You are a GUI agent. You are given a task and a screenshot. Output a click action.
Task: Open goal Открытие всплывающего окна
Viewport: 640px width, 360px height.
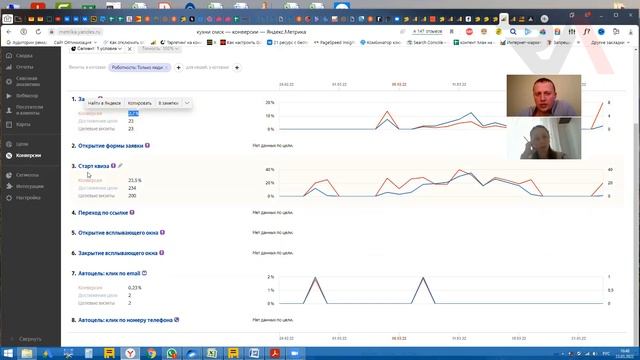pos(118,233)
